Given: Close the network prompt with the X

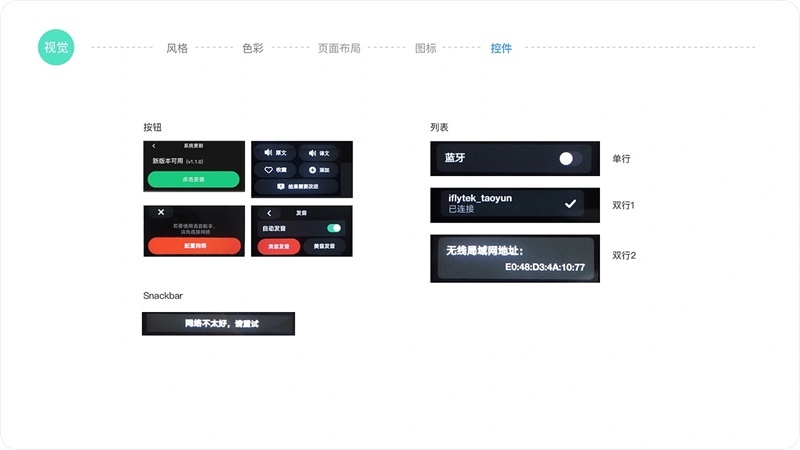Looking at the screenshot, I should pos(161,212).
